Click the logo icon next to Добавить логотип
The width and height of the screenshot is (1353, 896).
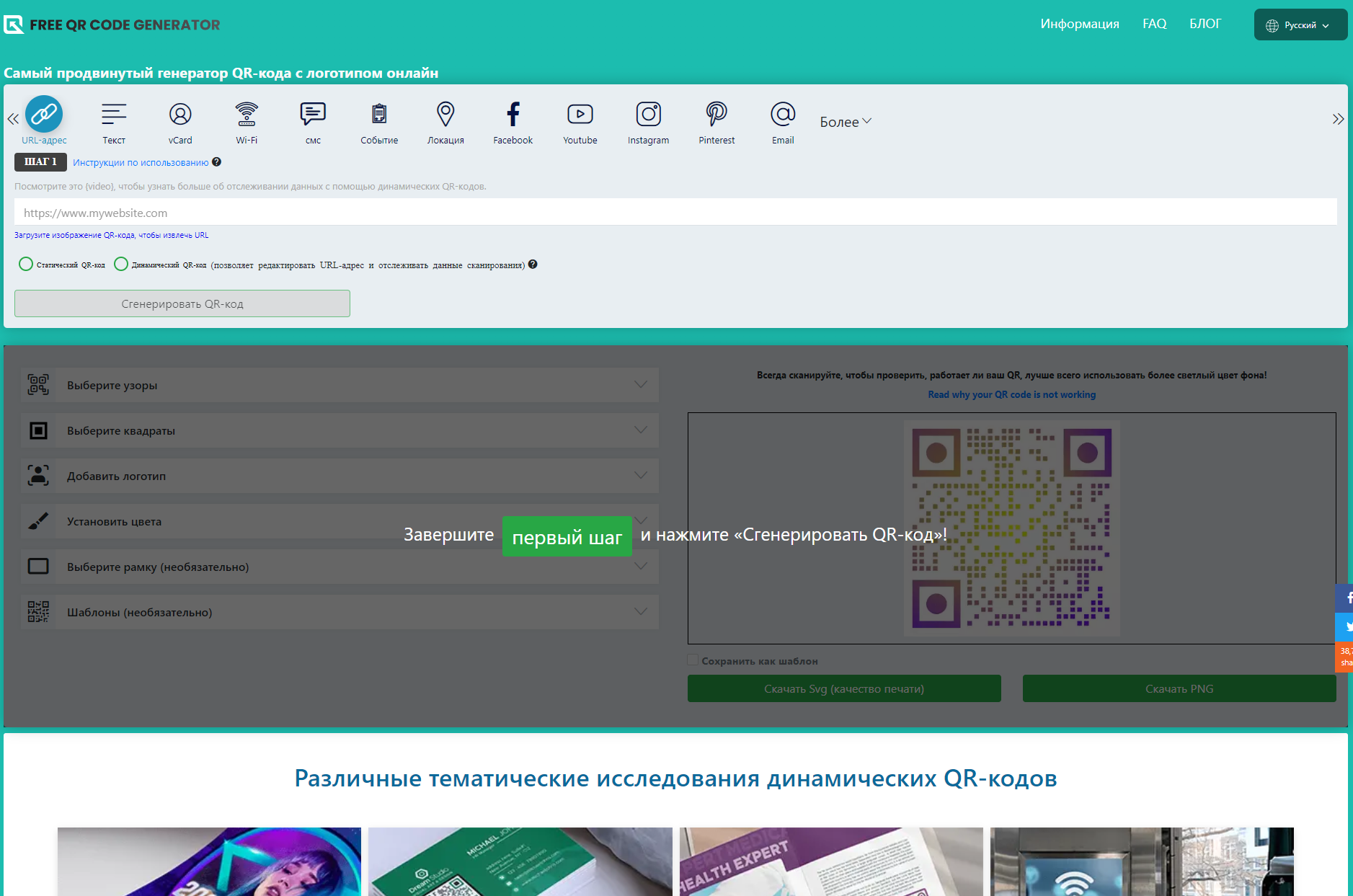pos(38,476)
